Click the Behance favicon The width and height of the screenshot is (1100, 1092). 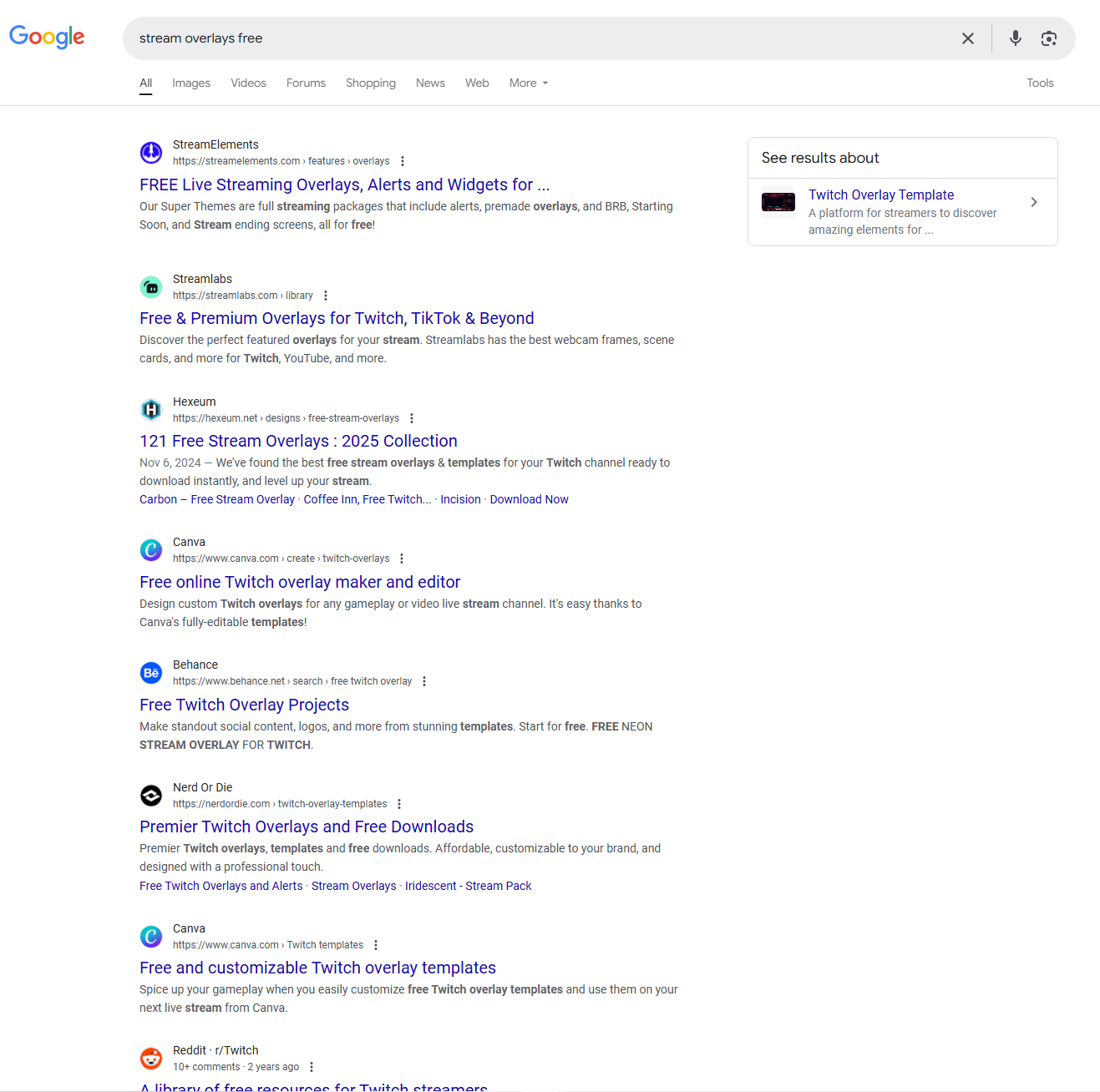click(x=151, y=673)
